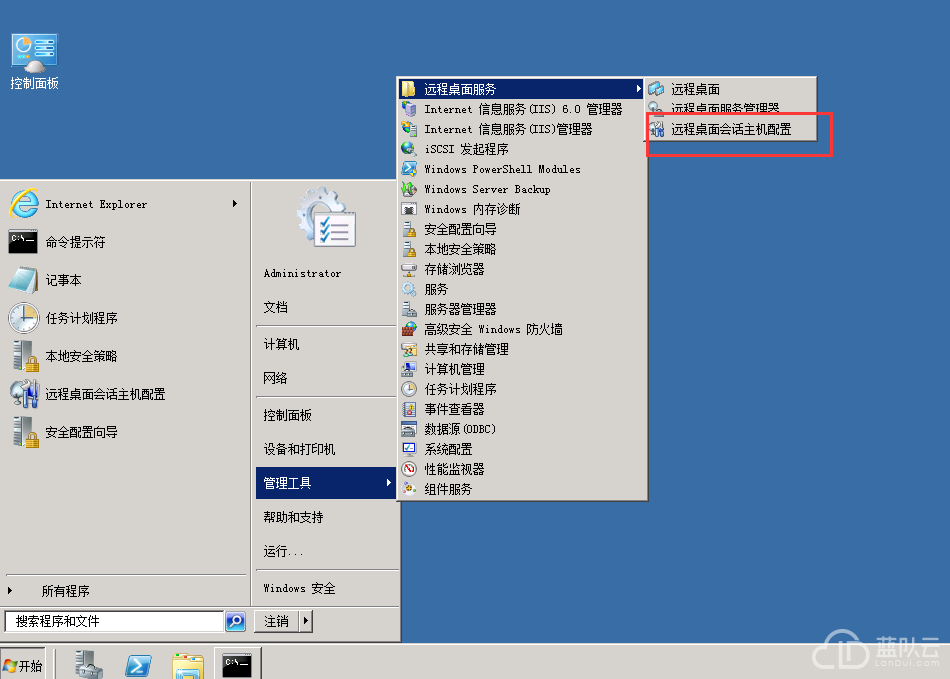The image size is (950, 679).
Task: Click the search magnifier button
Action: (x=235, y=621)
